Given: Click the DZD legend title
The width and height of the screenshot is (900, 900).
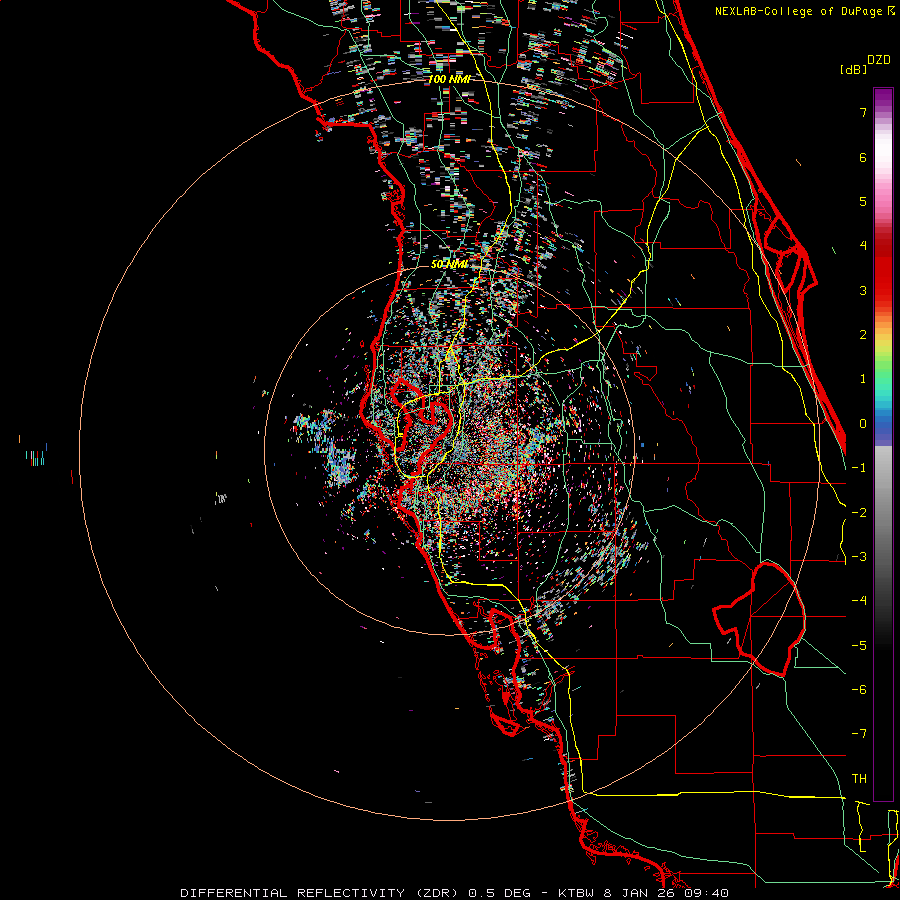Looking at the screenshot, I should click(879, 60).
